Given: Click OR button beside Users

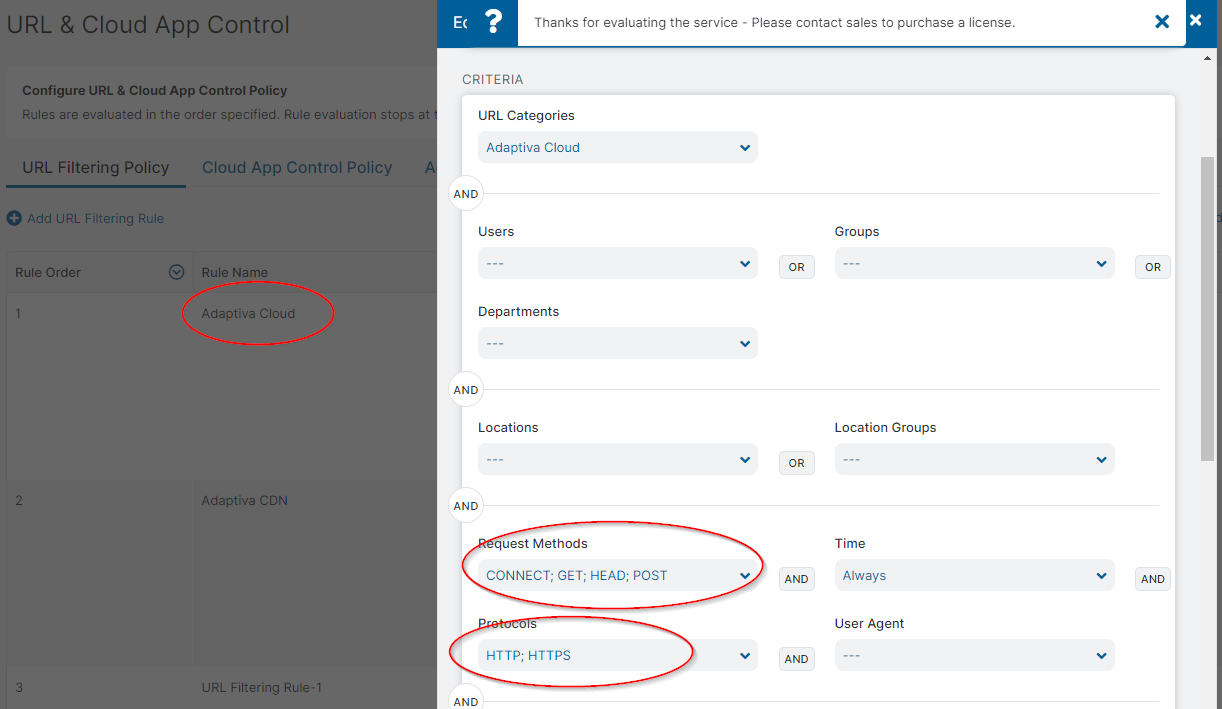Looking at the screenshot, I should [x=797, y=267].
